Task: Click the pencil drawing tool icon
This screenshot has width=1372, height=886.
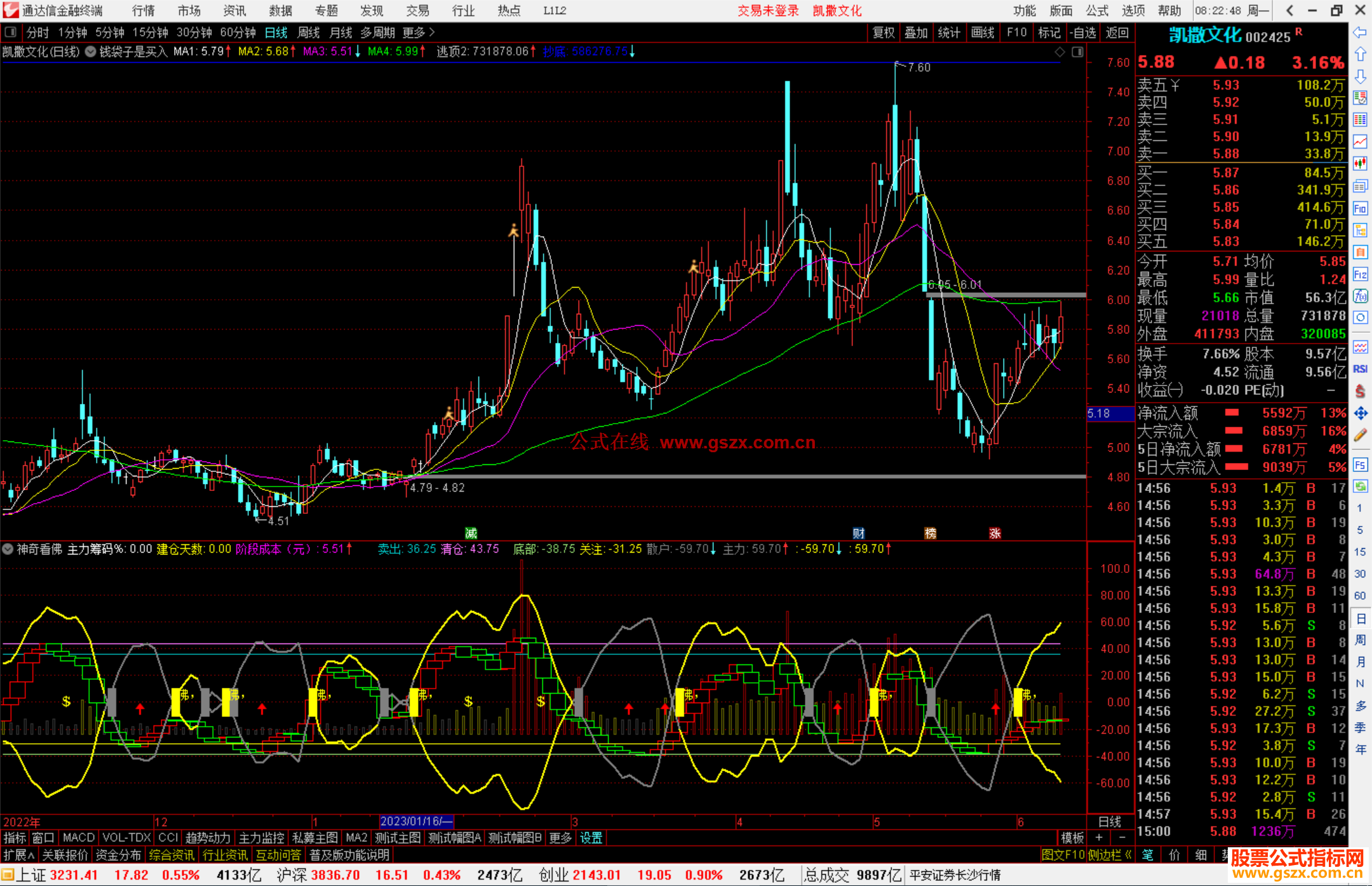Action: [x=1360, y=436]
